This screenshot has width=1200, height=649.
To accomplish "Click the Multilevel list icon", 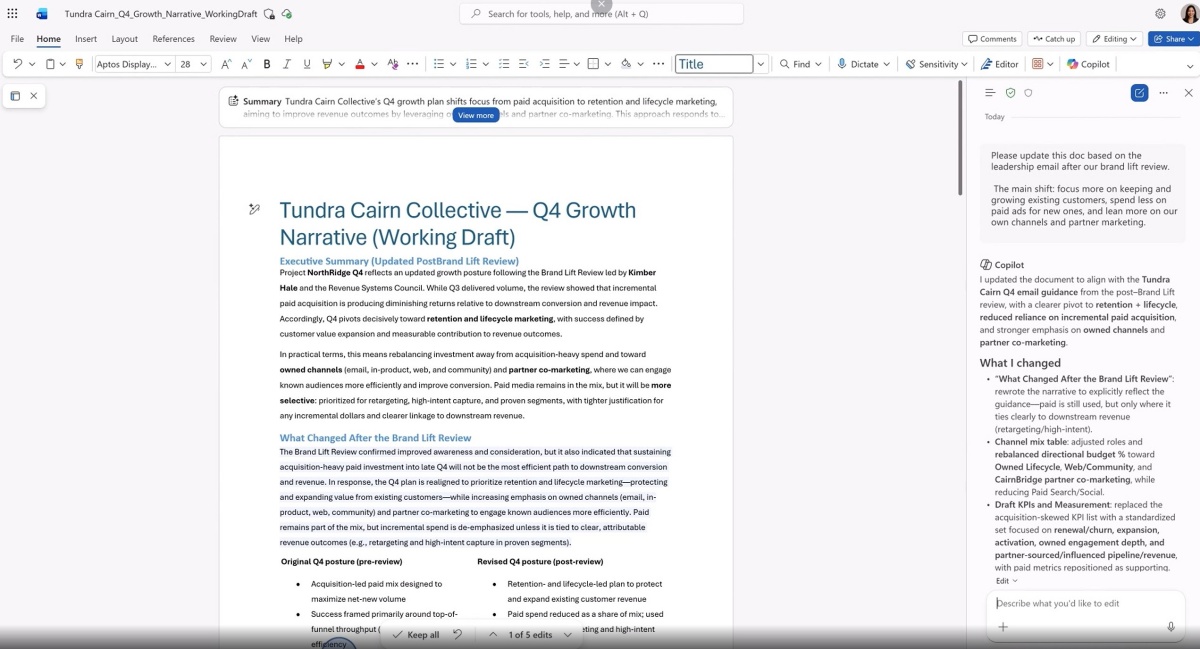I will pos(504,64).
